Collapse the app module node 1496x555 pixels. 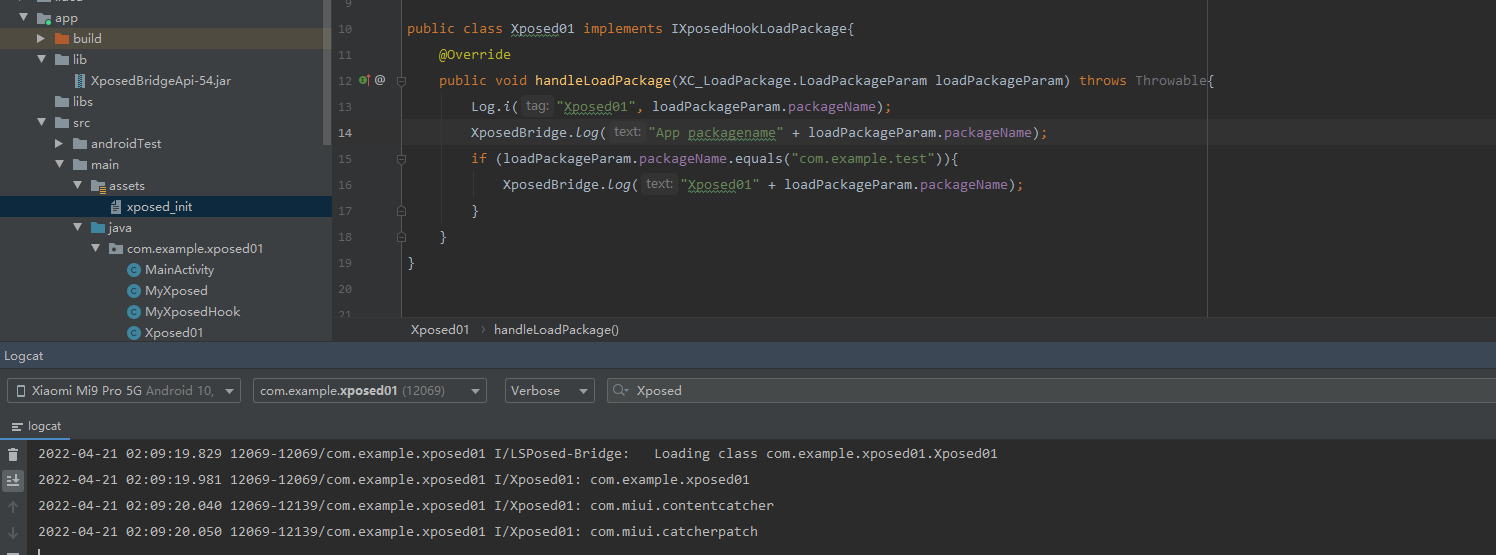(x=23, y=18)
